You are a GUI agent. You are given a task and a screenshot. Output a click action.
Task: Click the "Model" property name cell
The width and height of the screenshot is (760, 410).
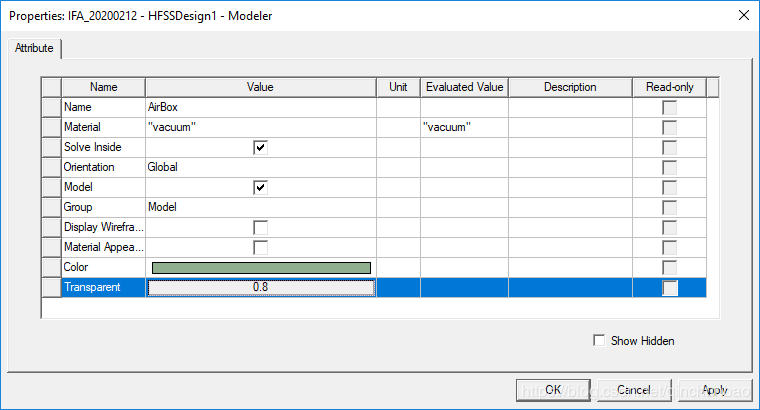[103, 187]
